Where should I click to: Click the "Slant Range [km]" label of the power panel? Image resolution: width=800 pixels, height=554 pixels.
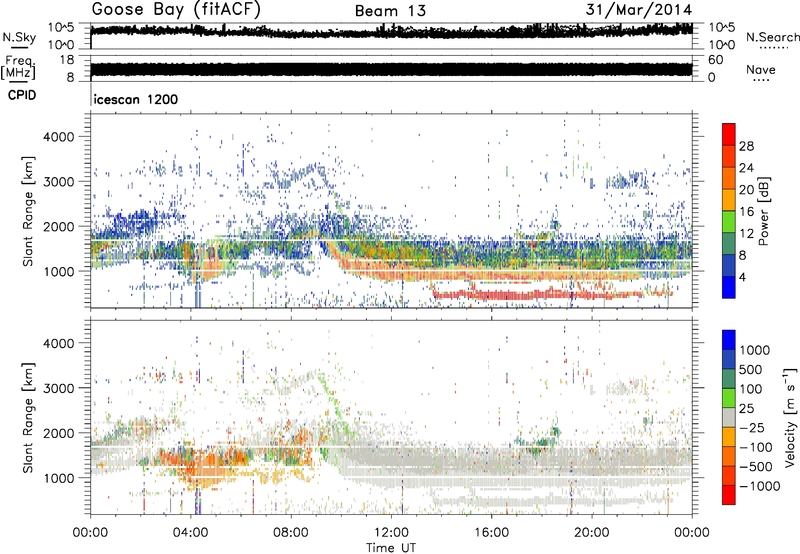pyautogui.click(x=28, y=211)
